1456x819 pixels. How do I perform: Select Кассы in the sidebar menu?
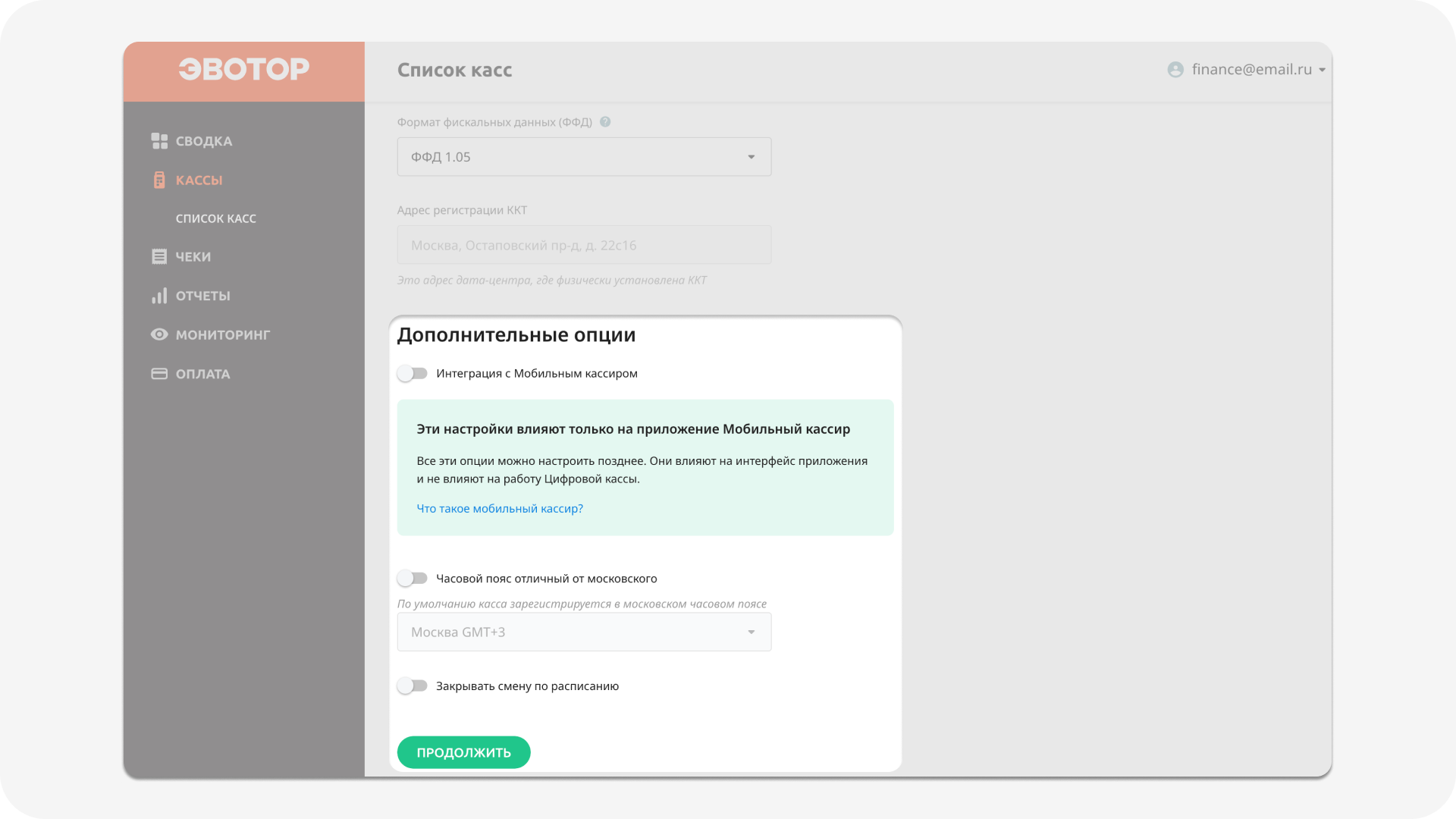coord(199,180)
